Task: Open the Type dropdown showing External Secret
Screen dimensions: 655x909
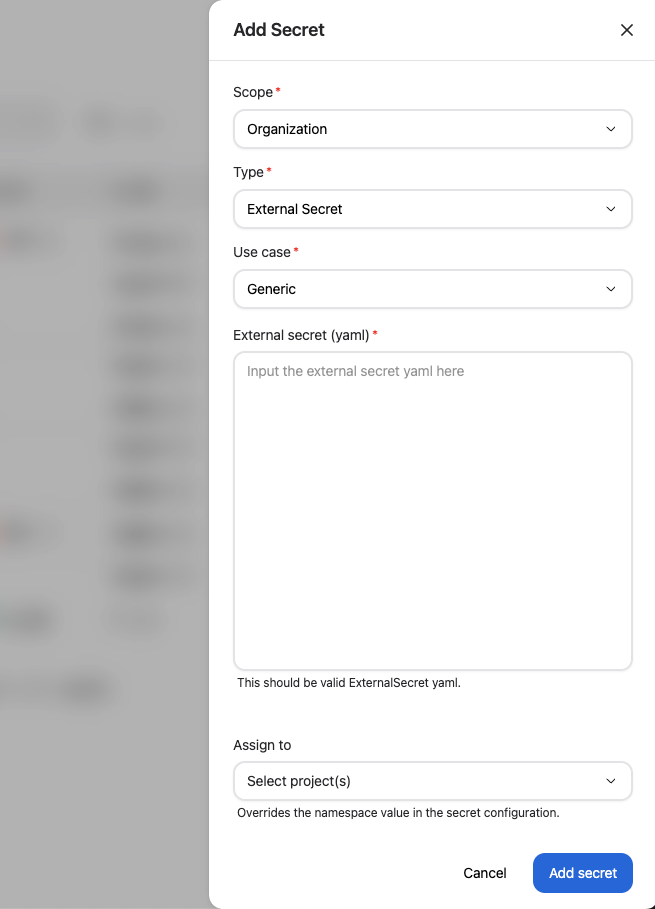Action: point(432,209)
